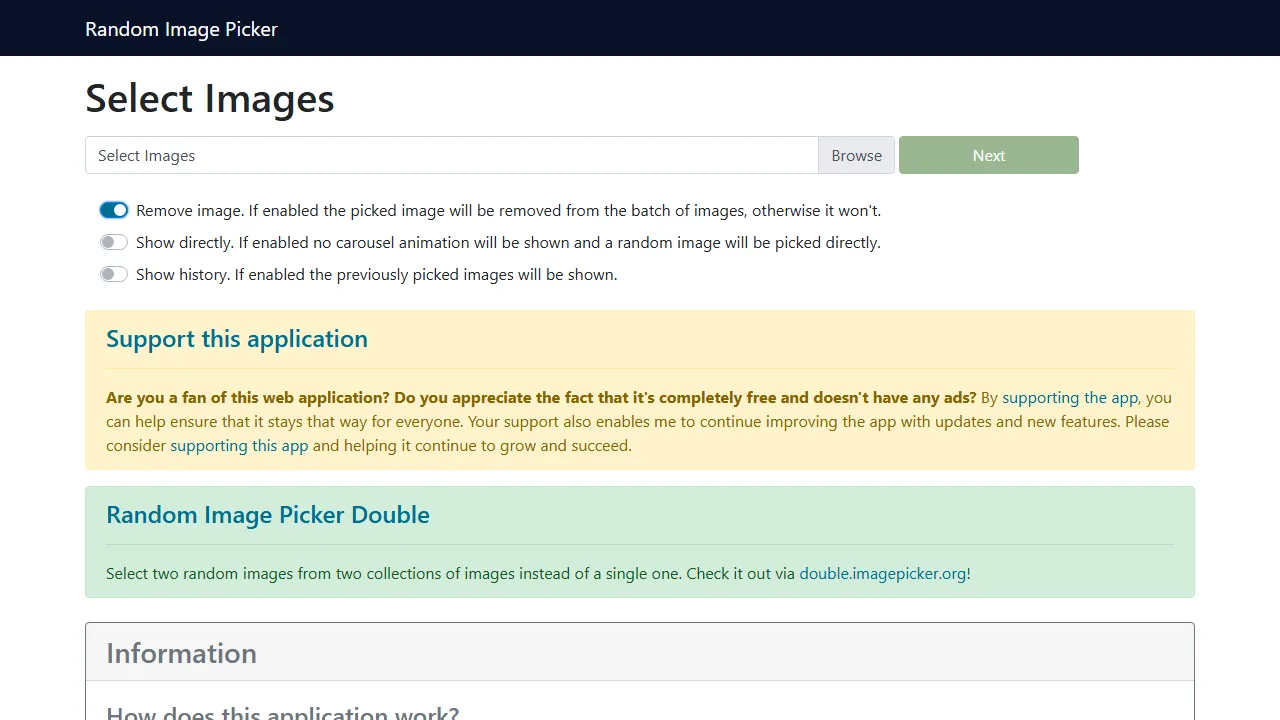Click "How does this application work?" heading
The width and height of the screenshot is (1280, 720).
tap(282, 713)
